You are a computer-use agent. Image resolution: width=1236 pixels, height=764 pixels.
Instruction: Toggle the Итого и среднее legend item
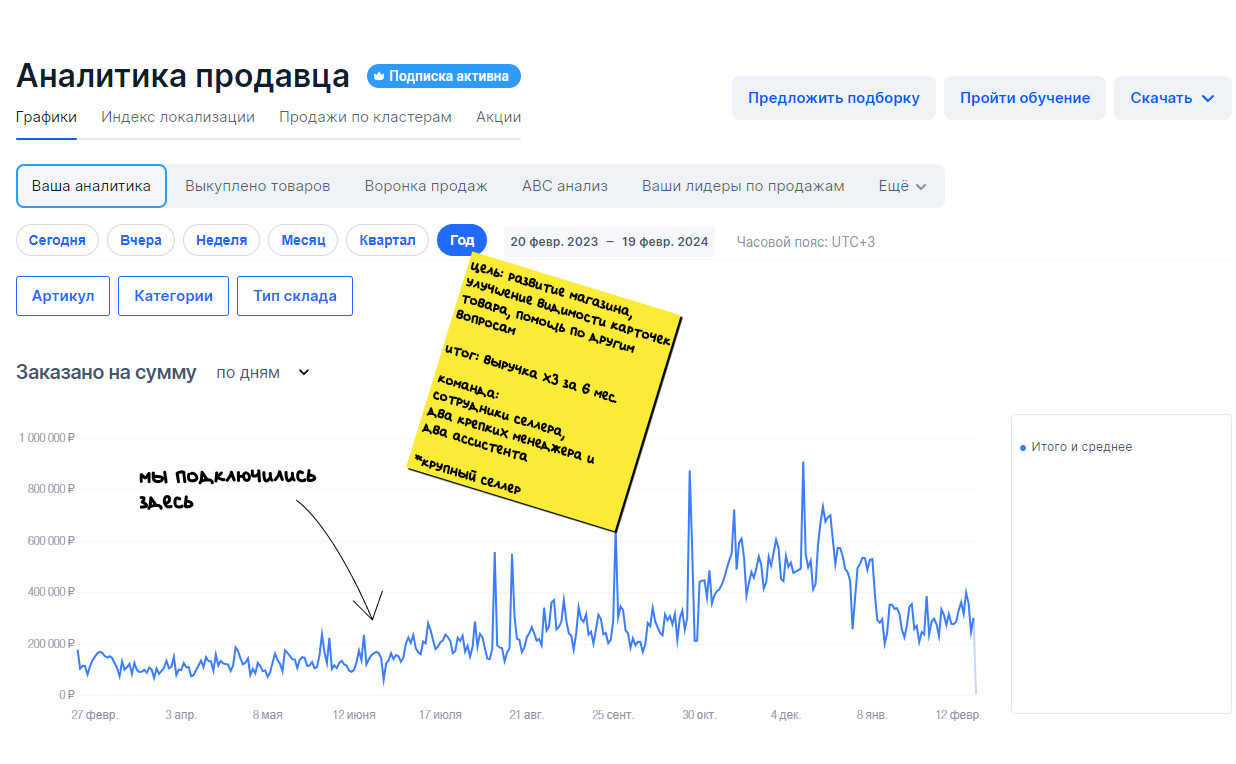1076,447
